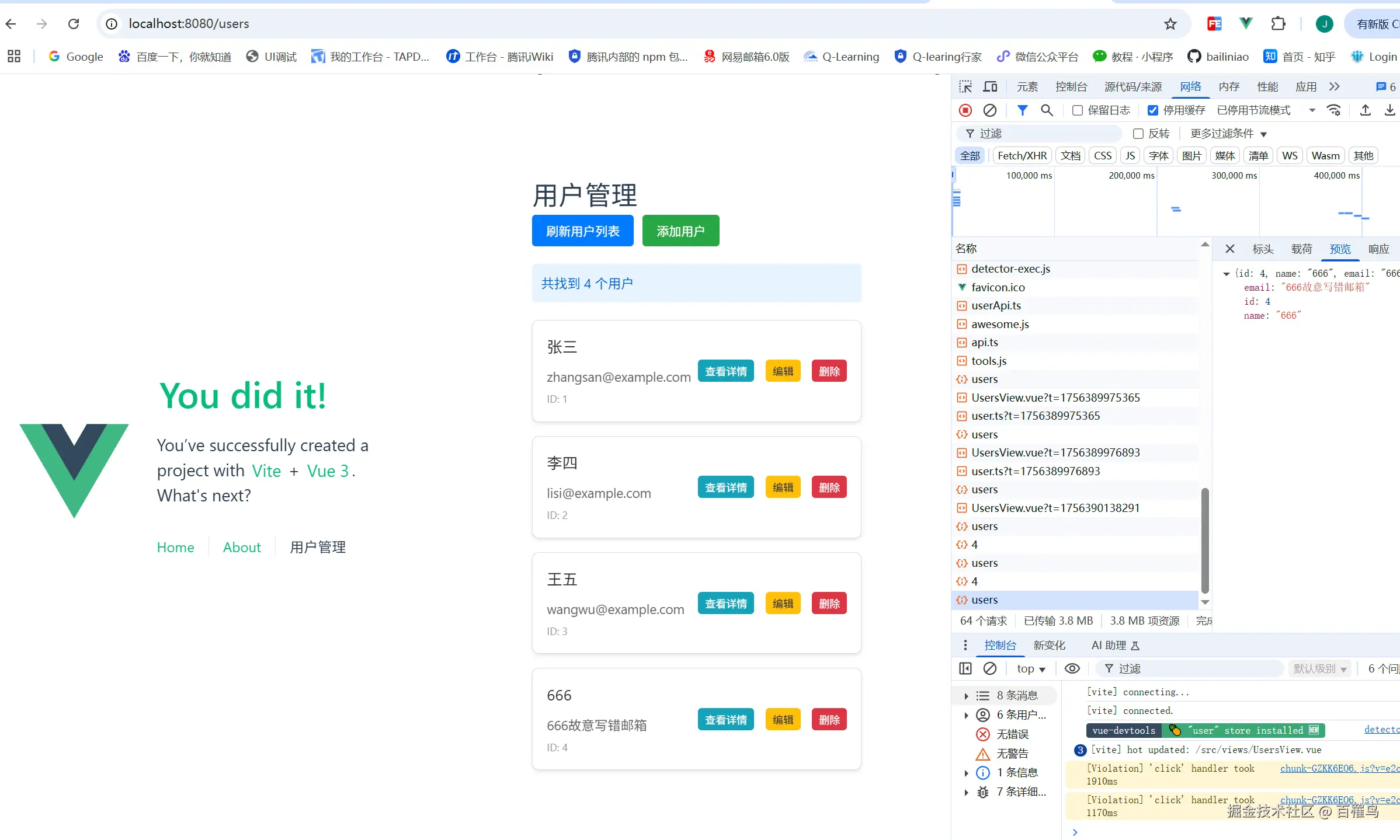This screenshot has width=1400, height=840.
Task: Click delete button for 张三
Action: coord(829,371)
